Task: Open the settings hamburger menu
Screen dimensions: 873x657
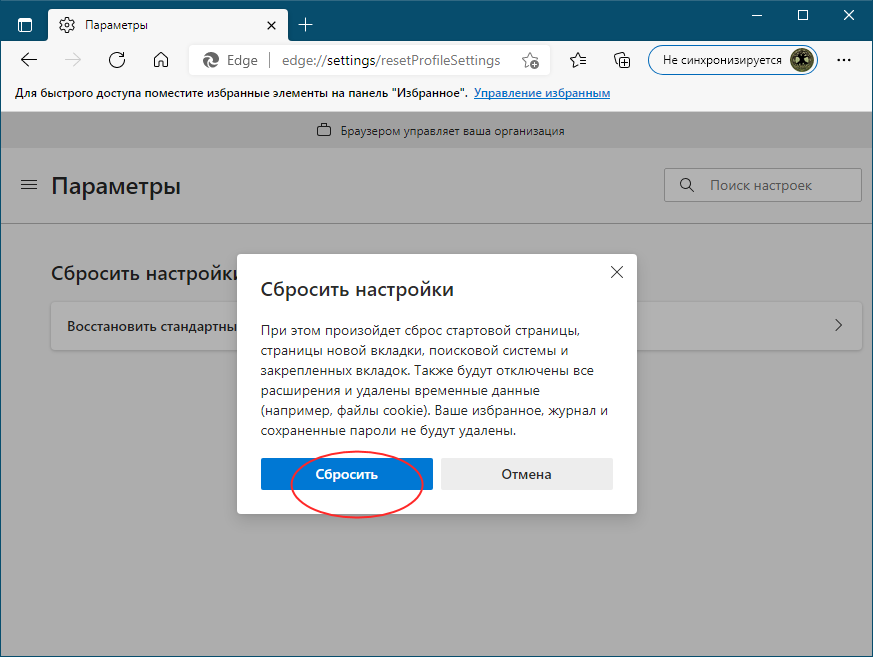Action: coord(29,185)
